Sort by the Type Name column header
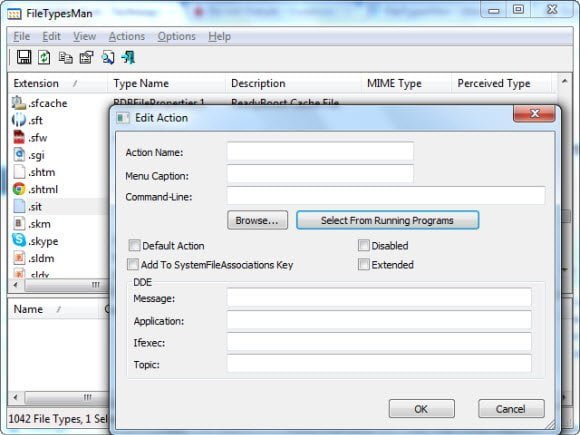The height and width of the screenshot is (435, 580). [x=166, y=83]
